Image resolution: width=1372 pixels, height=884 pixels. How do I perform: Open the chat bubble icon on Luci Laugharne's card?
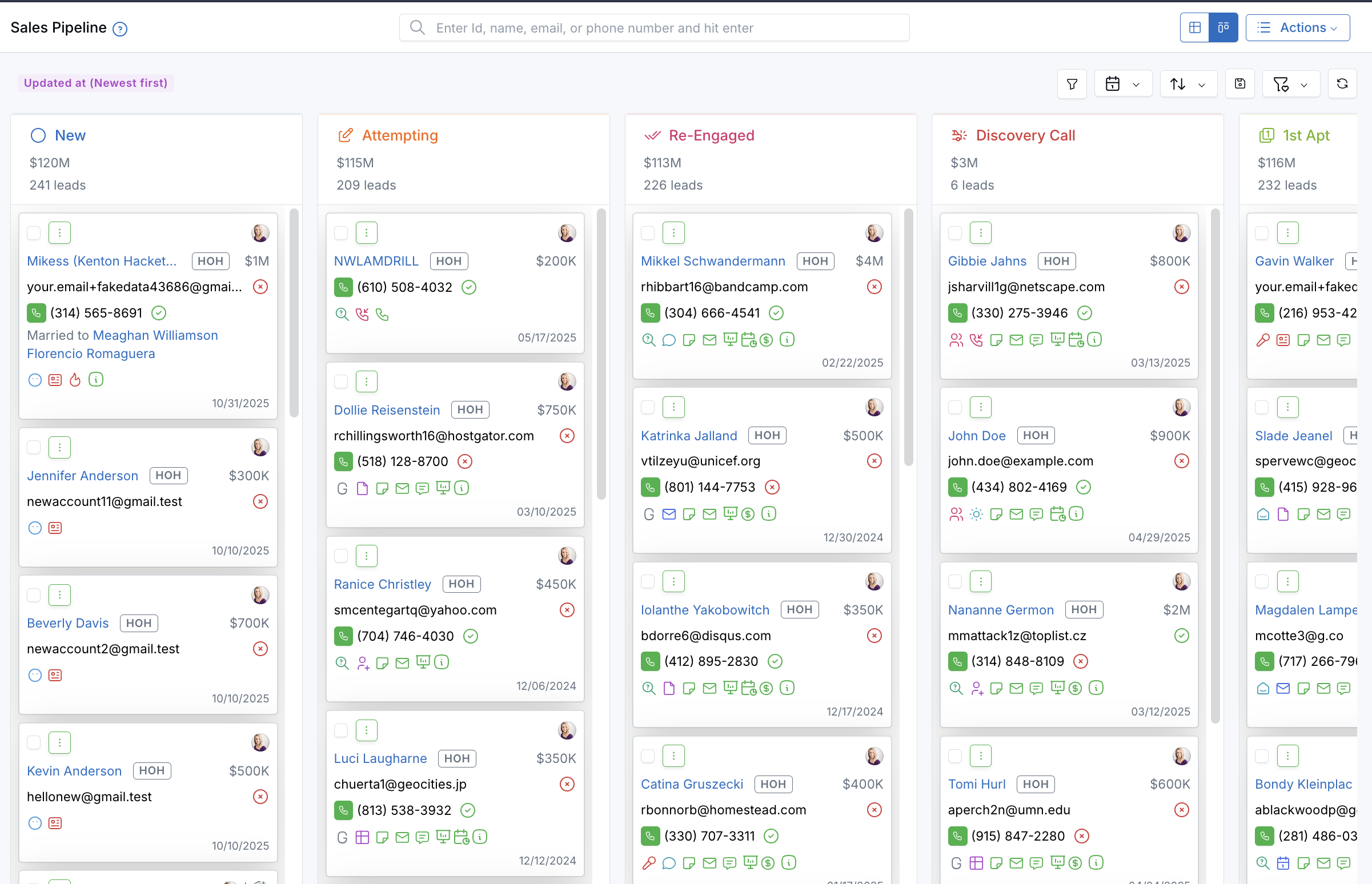click(423, 837)
